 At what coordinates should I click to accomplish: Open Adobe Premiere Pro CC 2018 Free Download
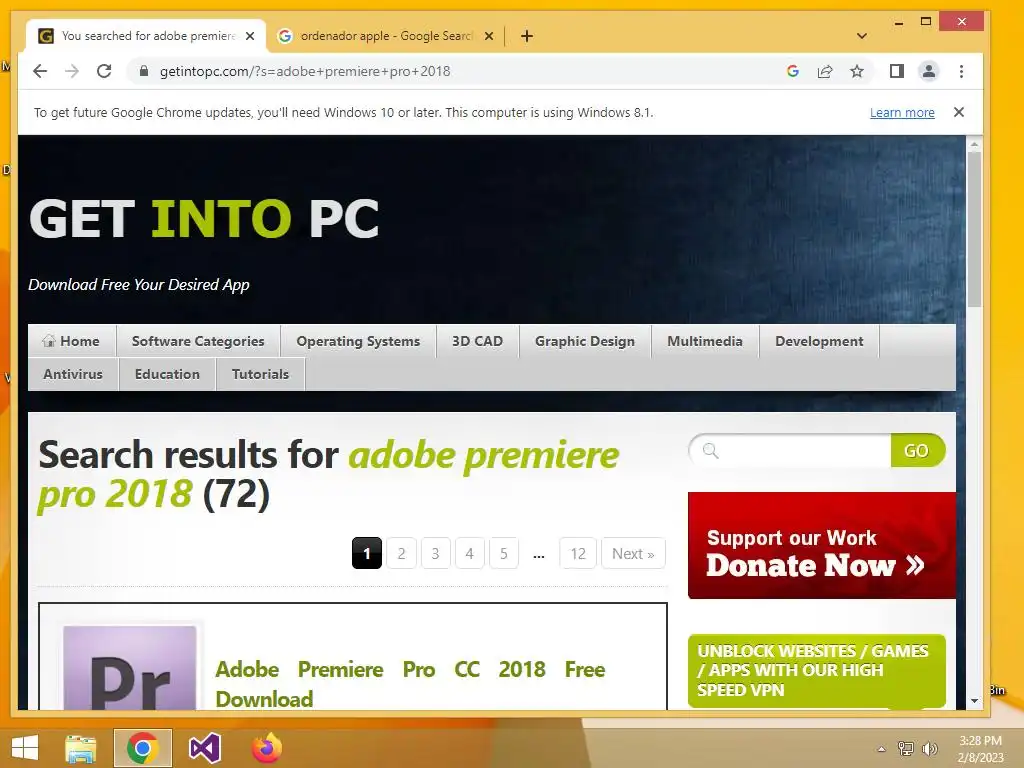(410, 684)
